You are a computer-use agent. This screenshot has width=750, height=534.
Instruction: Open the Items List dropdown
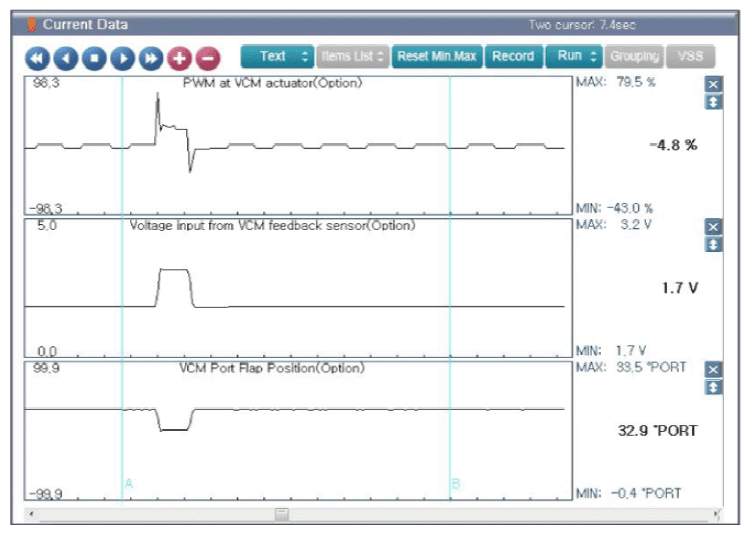tap(353, 56)
